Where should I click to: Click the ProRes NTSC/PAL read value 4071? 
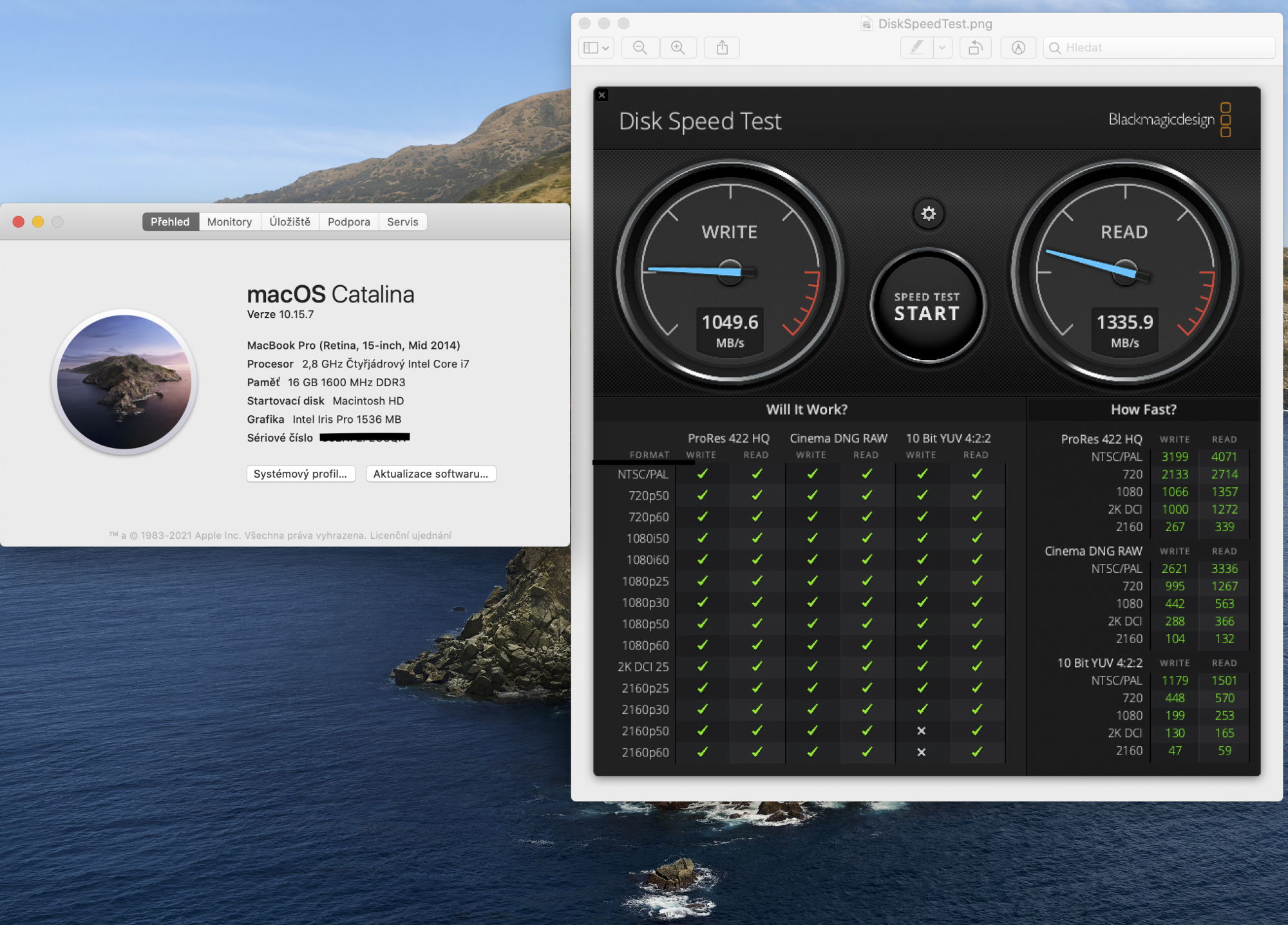[x=1224, y=456]
